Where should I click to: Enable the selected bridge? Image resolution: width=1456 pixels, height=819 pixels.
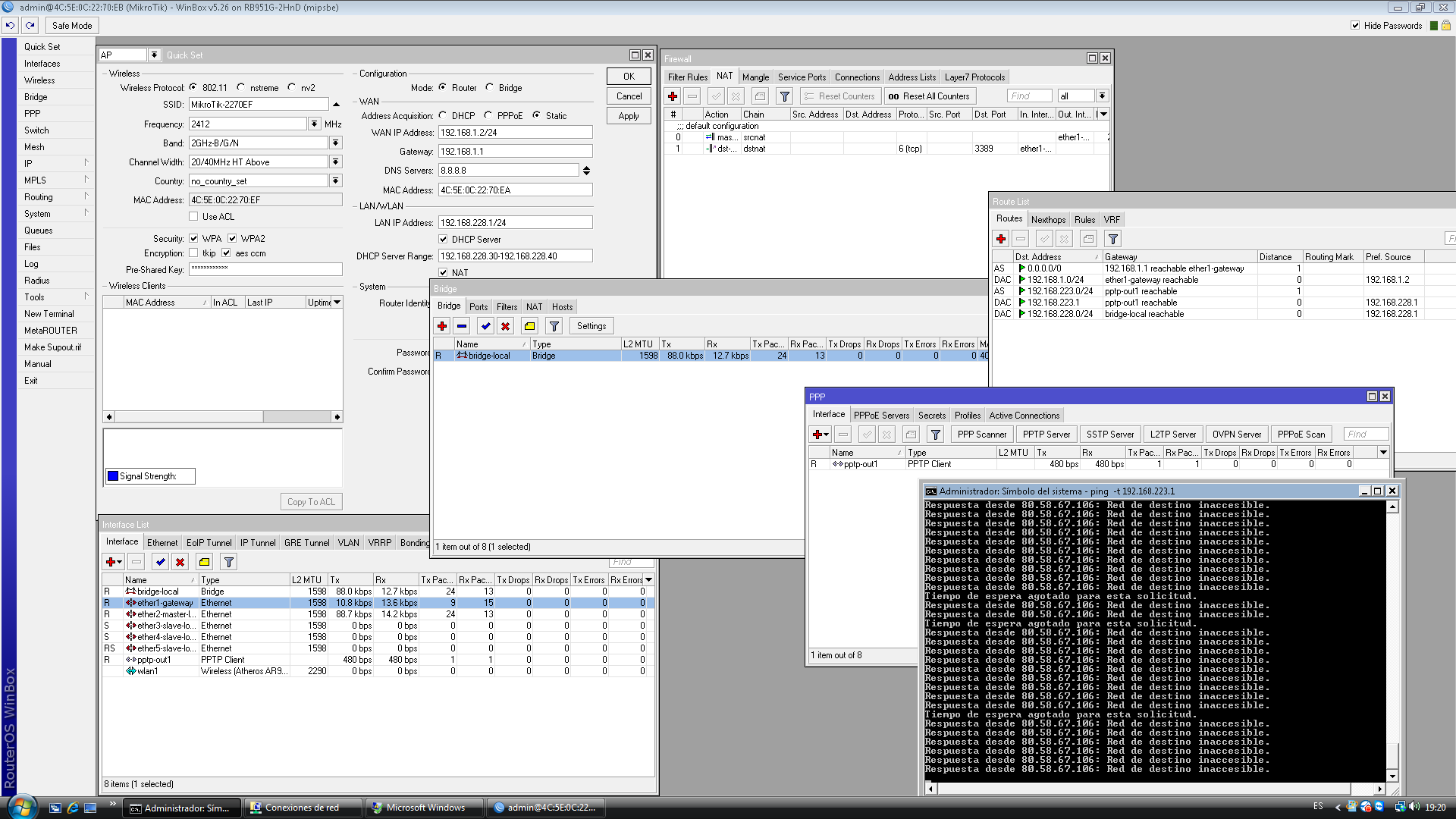click(486, 326)
